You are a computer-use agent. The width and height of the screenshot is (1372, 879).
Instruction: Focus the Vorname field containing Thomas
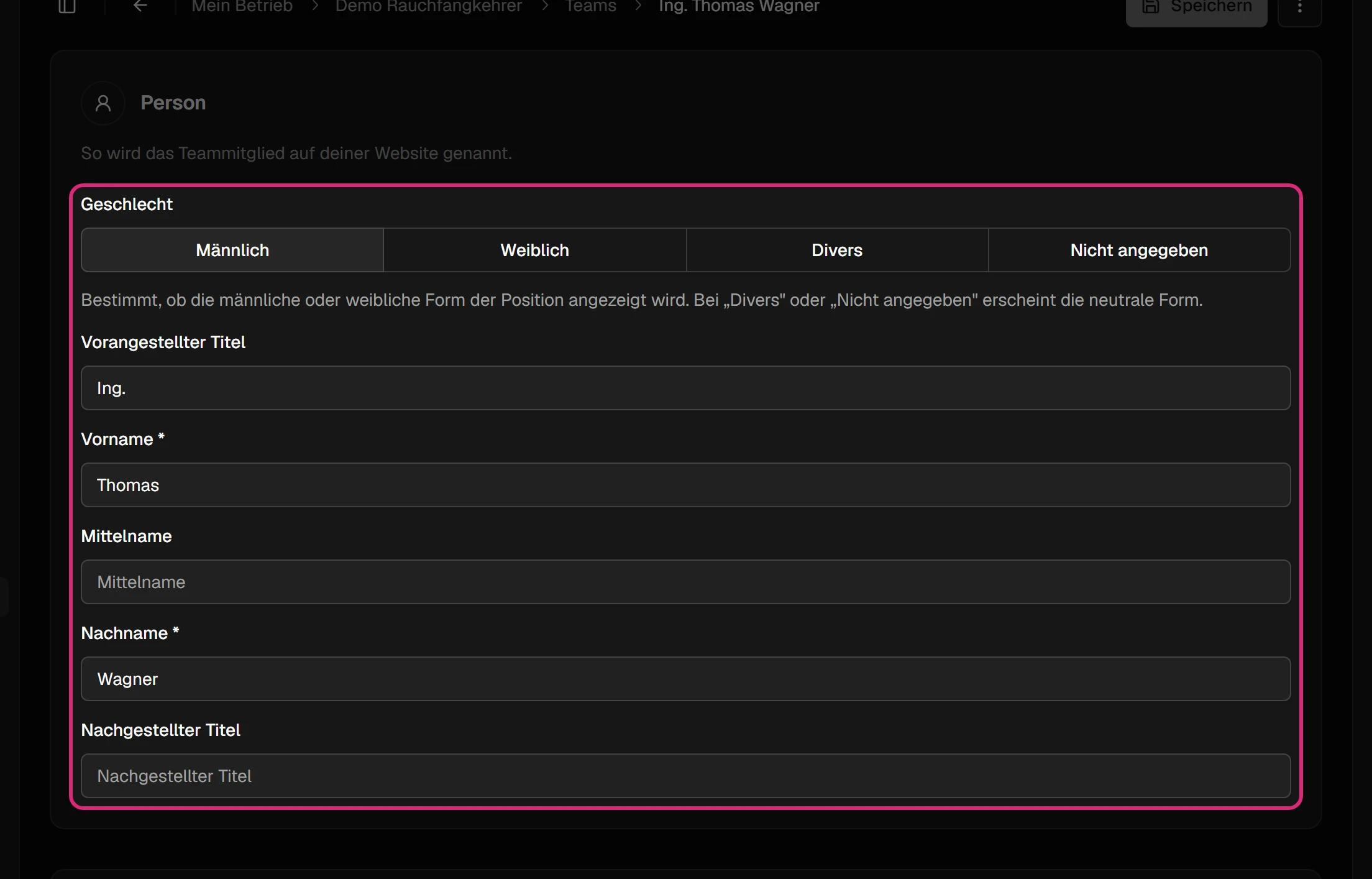click(685, 485)
